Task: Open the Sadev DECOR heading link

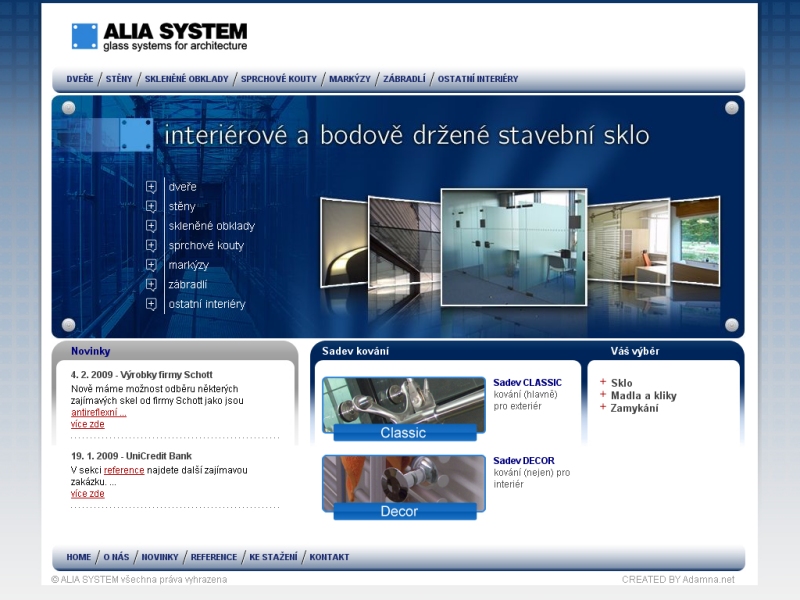Action: pyautogui.click(x=523, y=461)
